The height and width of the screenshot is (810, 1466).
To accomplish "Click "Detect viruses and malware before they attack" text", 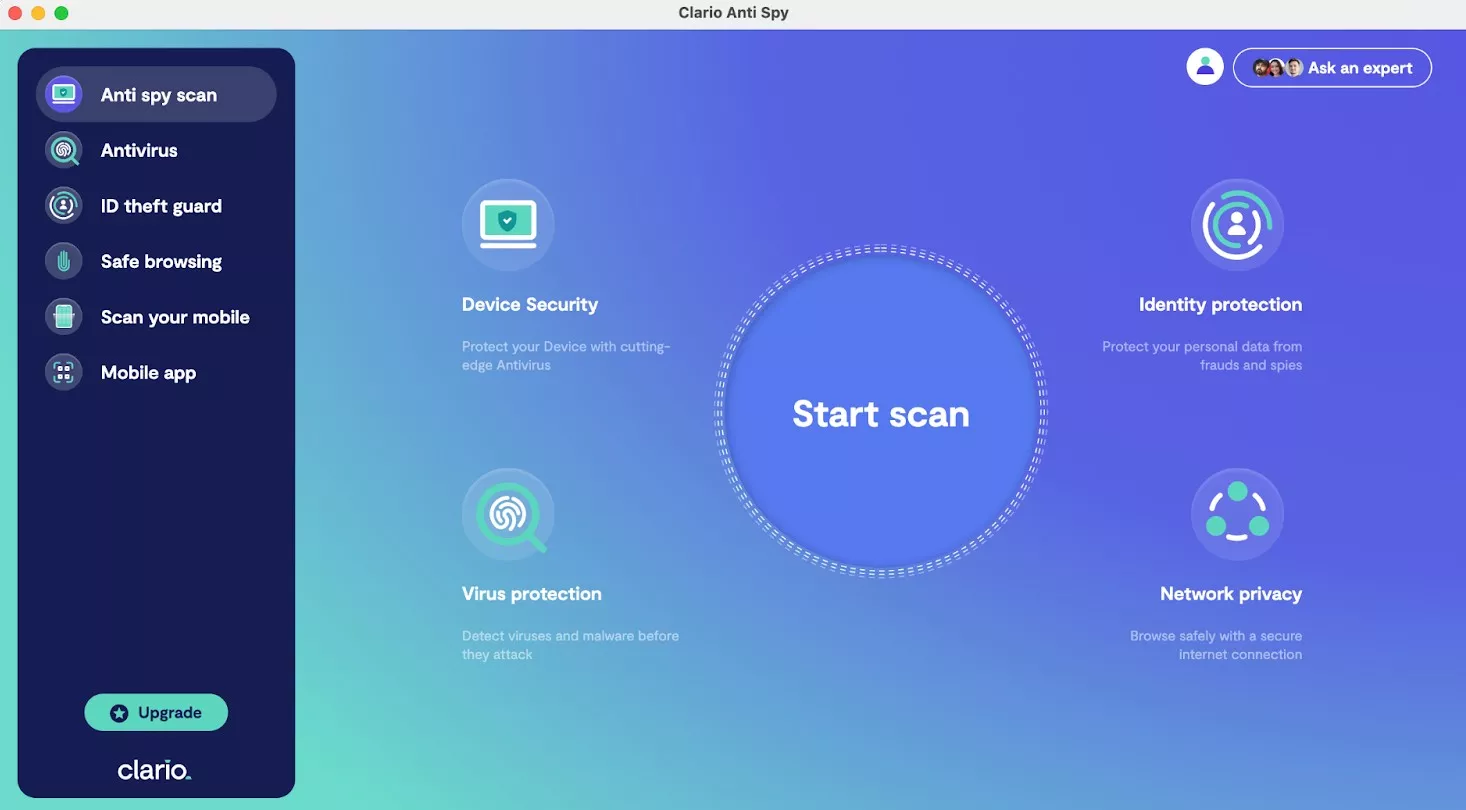I will 570,645.
